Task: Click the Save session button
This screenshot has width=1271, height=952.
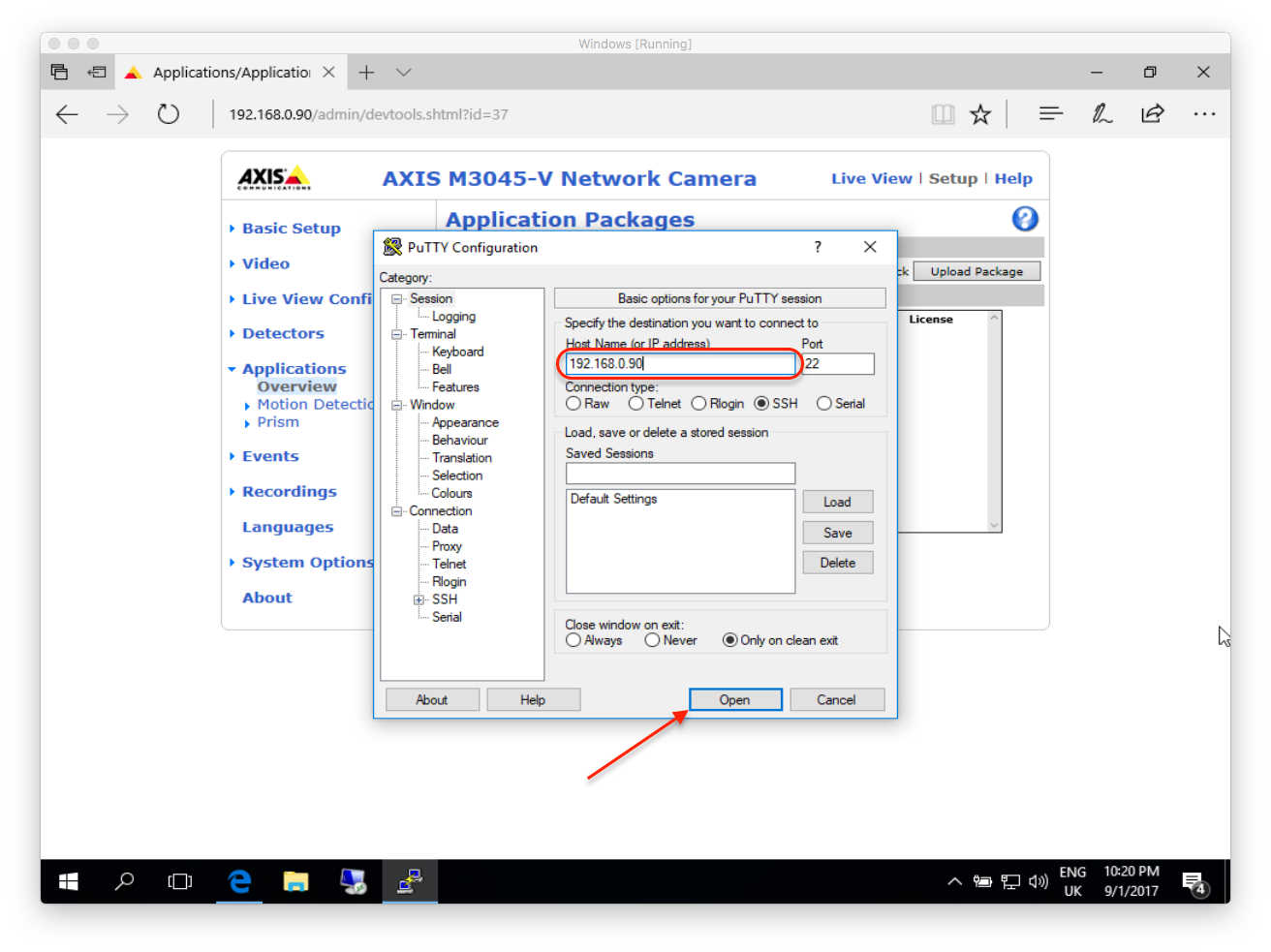Action: click(838, 533)
